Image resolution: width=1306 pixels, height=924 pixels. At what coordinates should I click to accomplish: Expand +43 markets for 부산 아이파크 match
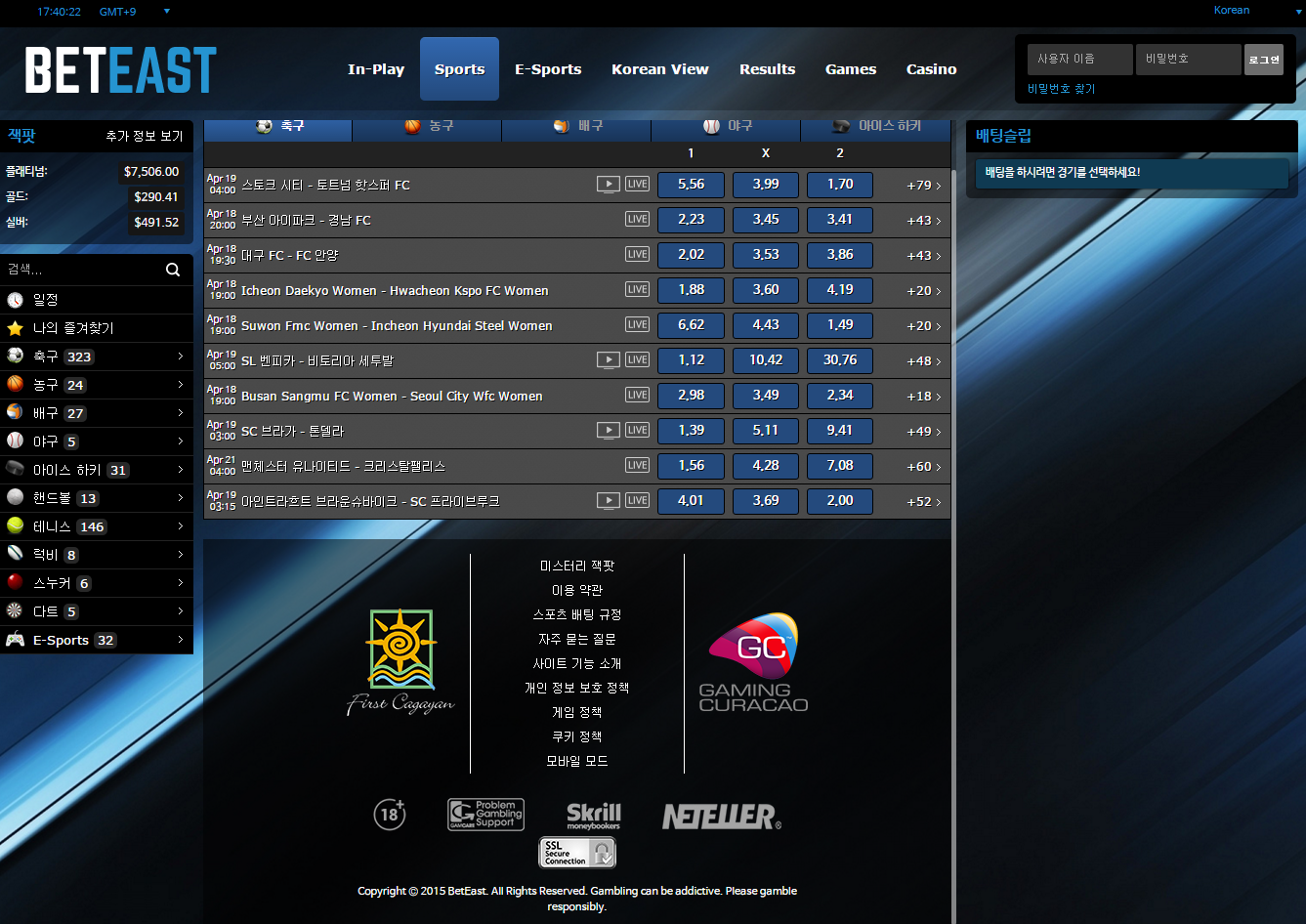(x=924, y=220)
